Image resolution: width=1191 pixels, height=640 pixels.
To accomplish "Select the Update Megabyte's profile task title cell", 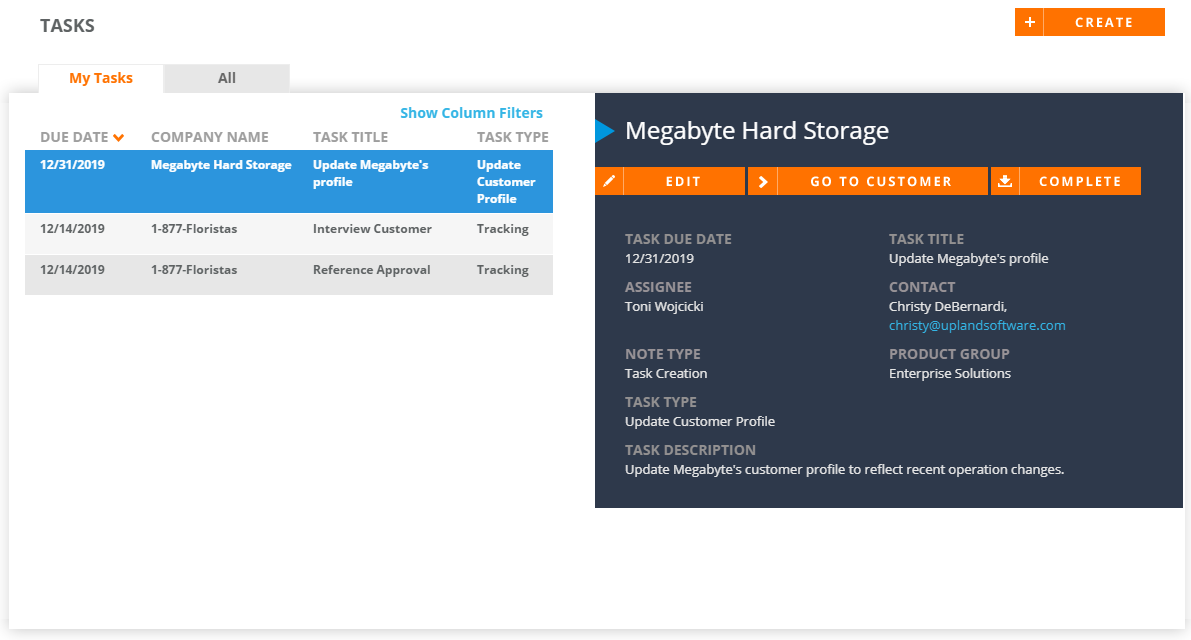I will tap(371, 173).
